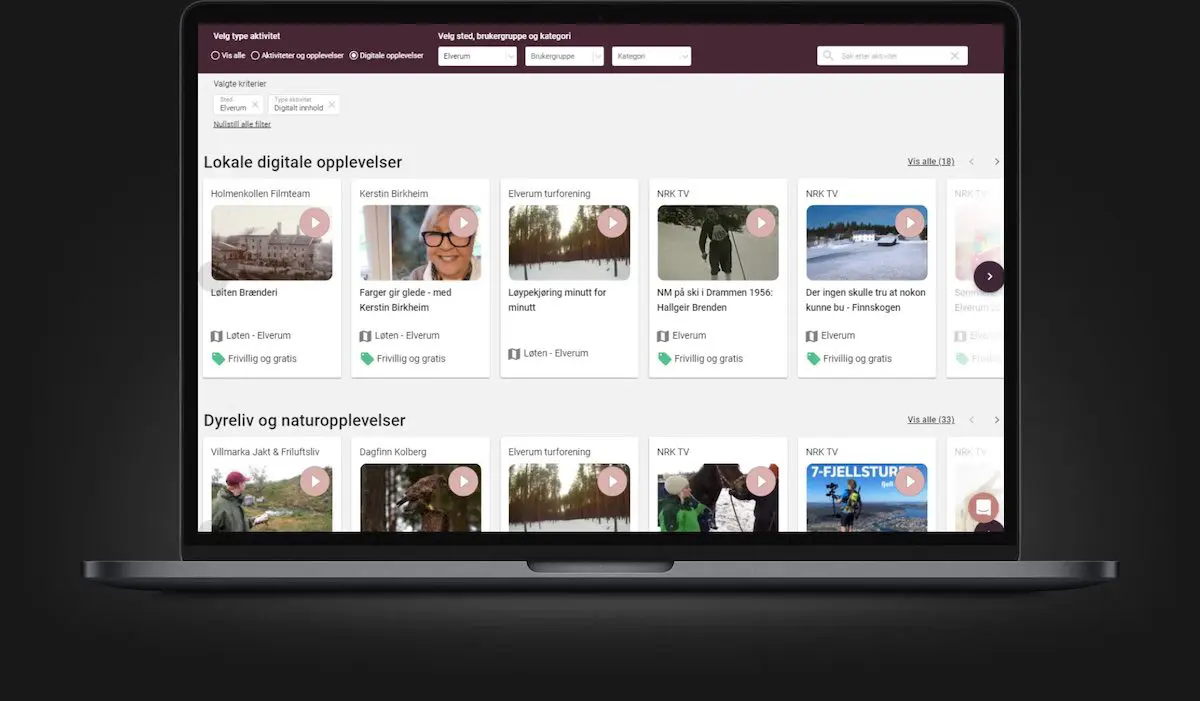1200x701 pixels.
Task: Remove the Digitalt innhold filter chip
Action: (332, 105)
